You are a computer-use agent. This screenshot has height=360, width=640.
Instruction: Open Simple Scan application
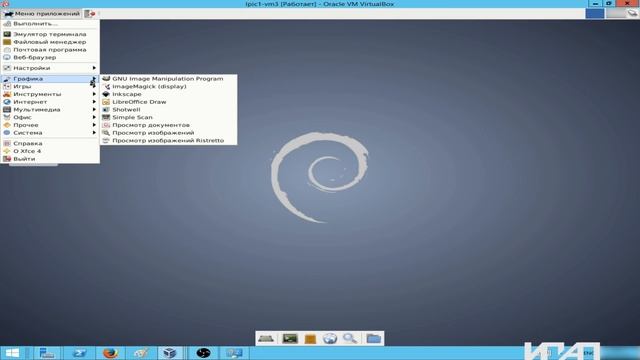[x=168, y=118]
